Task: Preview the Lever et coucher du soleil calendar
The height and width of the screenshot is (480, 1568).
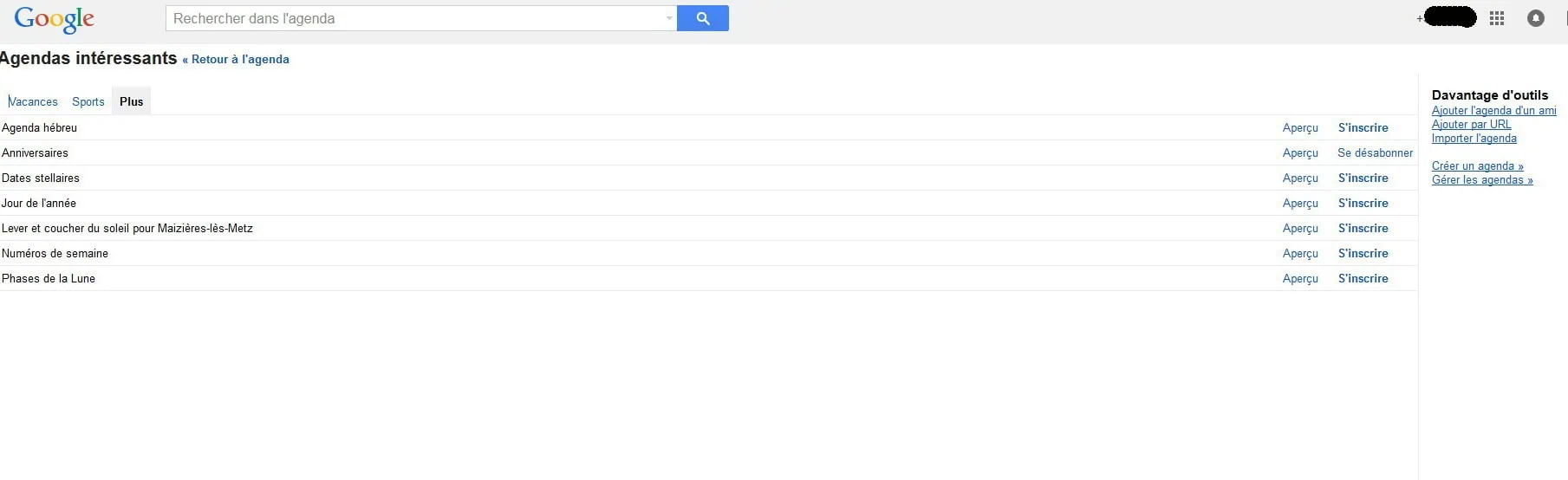Action: 1300,229
